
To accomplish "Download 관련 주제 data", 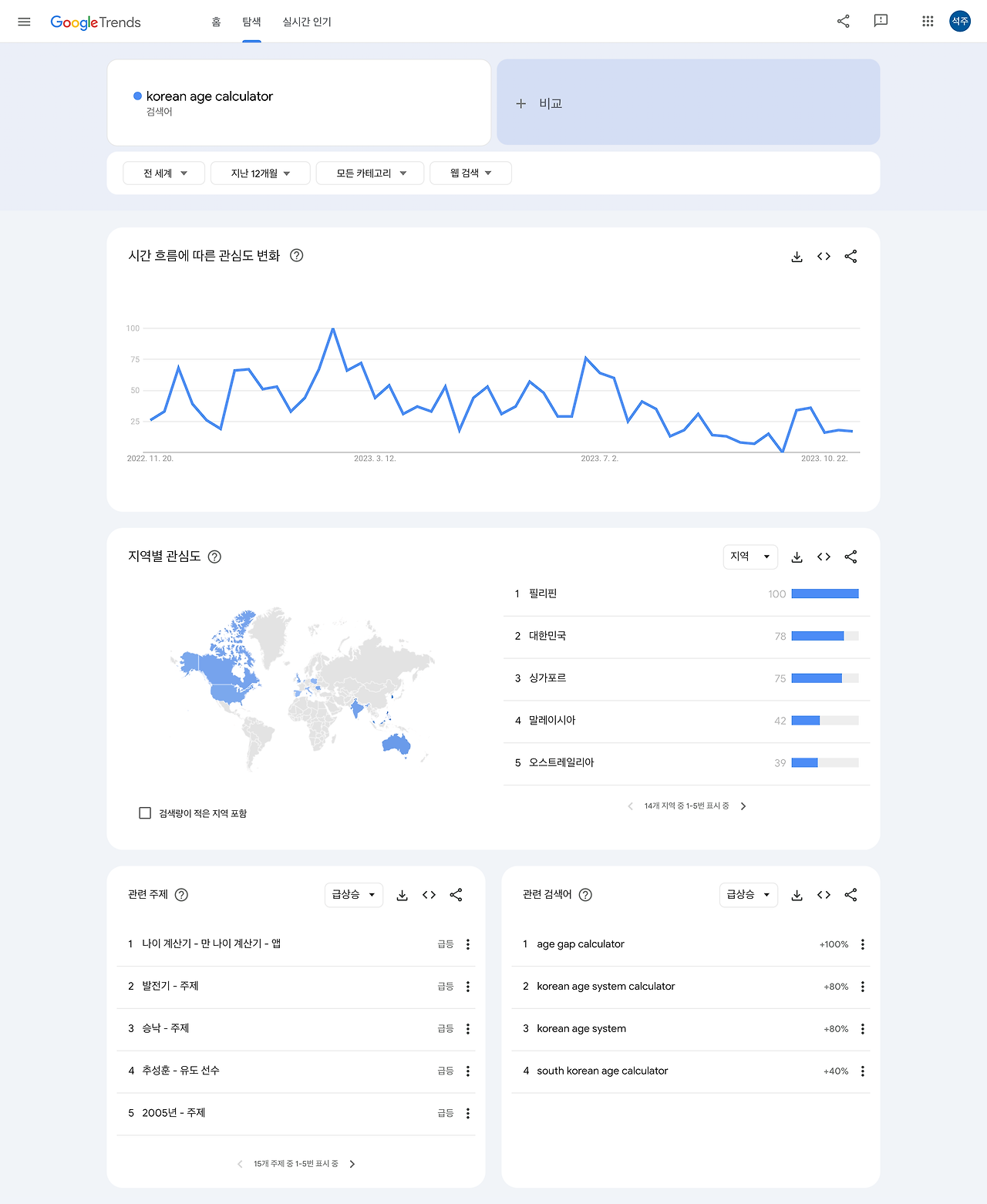I will tap(403, 895).
